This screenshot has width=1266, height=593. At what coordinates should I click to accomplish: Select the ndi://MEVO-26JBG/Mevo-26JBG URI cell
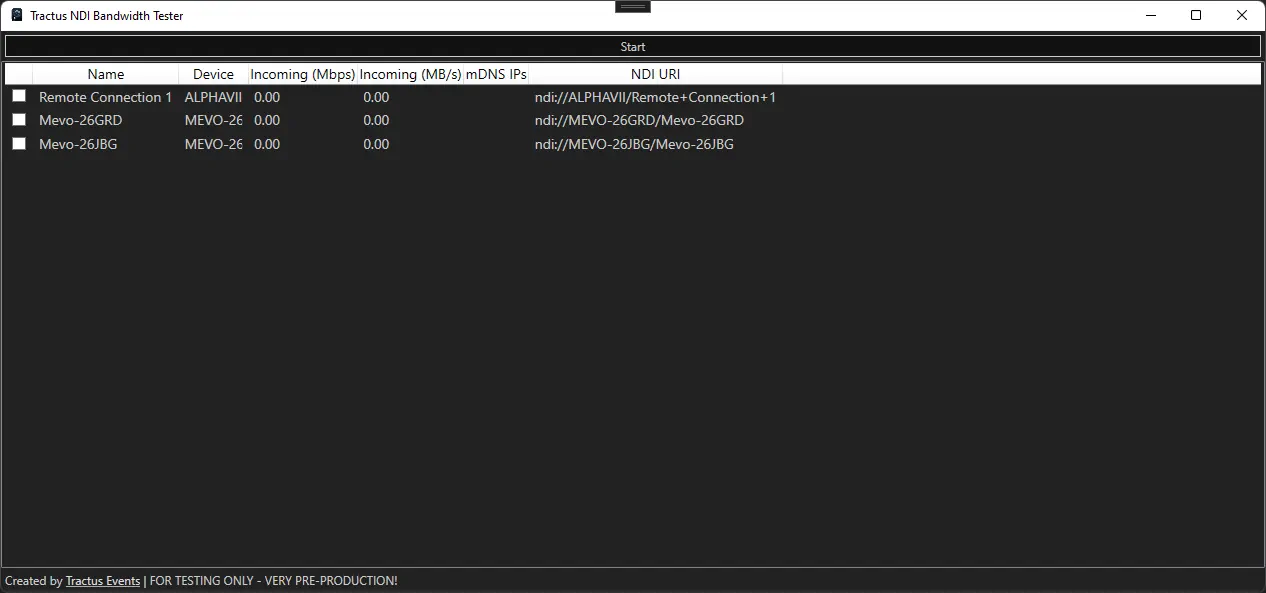pyautogui.click(x=634, y=144)
